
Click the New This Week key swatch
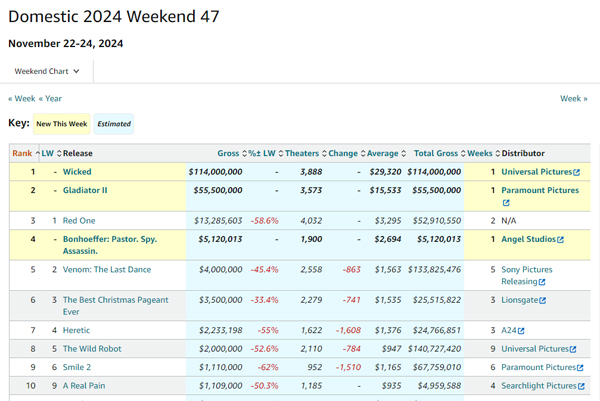coord(62,124)
